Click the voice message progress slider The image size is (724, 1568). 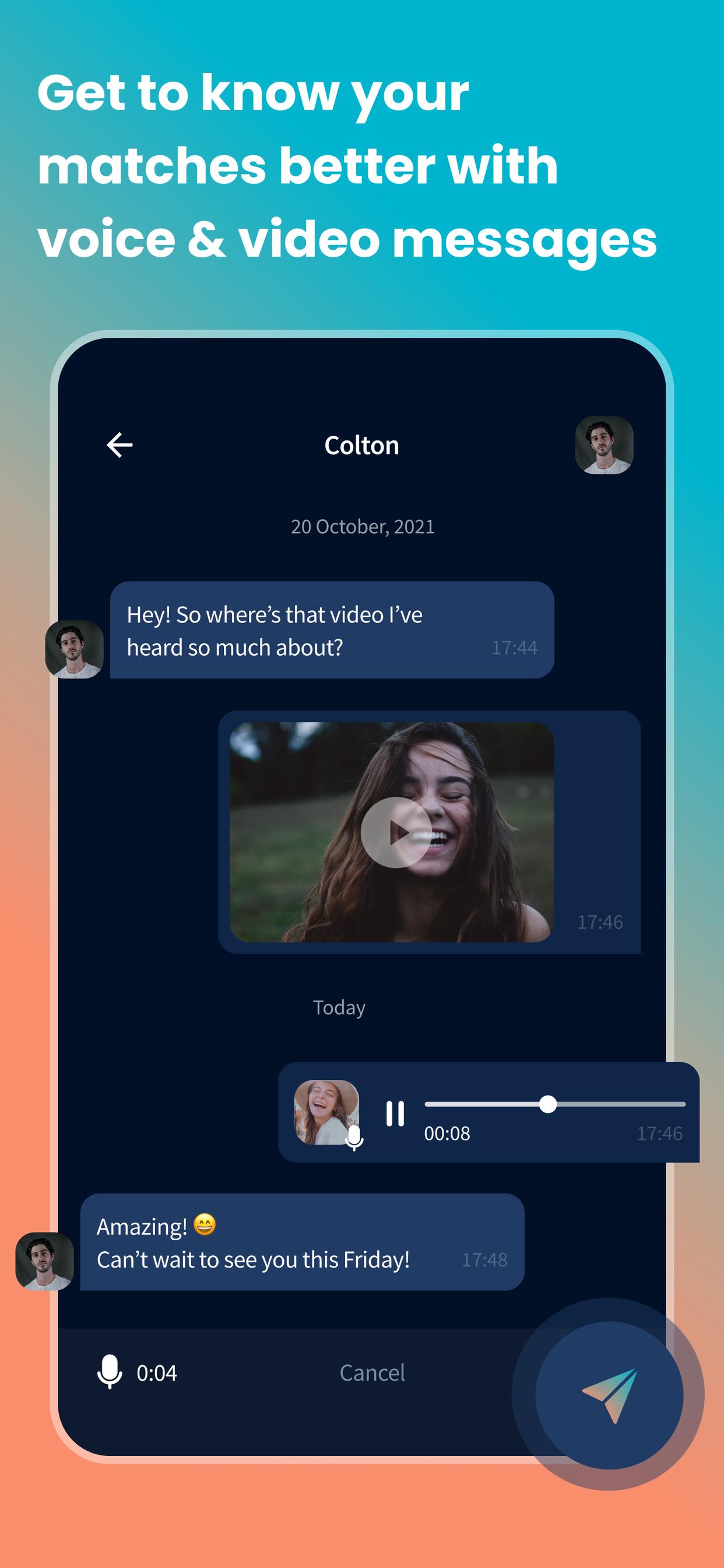(555, 1104)
